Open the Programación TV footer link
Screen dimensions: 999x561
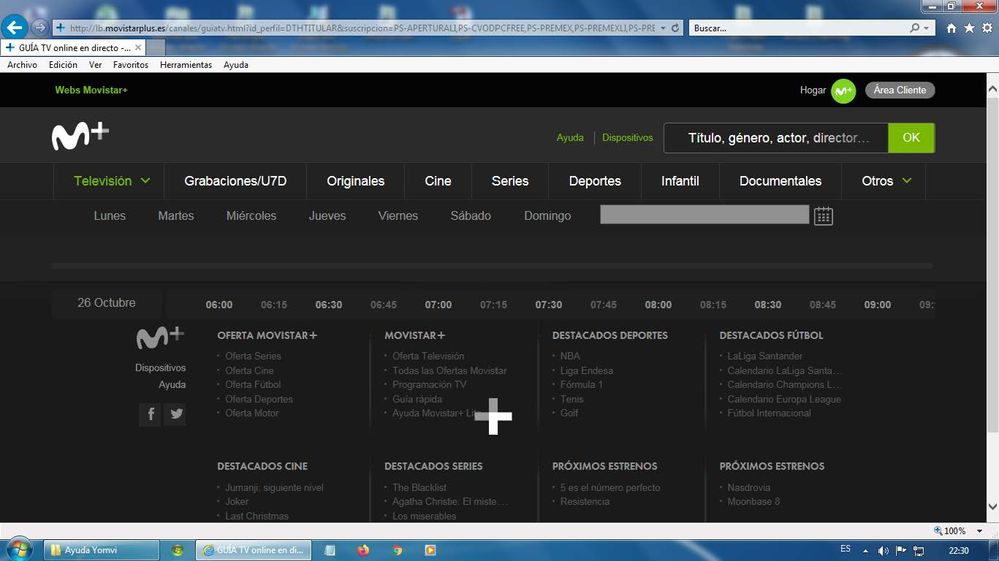429,385
